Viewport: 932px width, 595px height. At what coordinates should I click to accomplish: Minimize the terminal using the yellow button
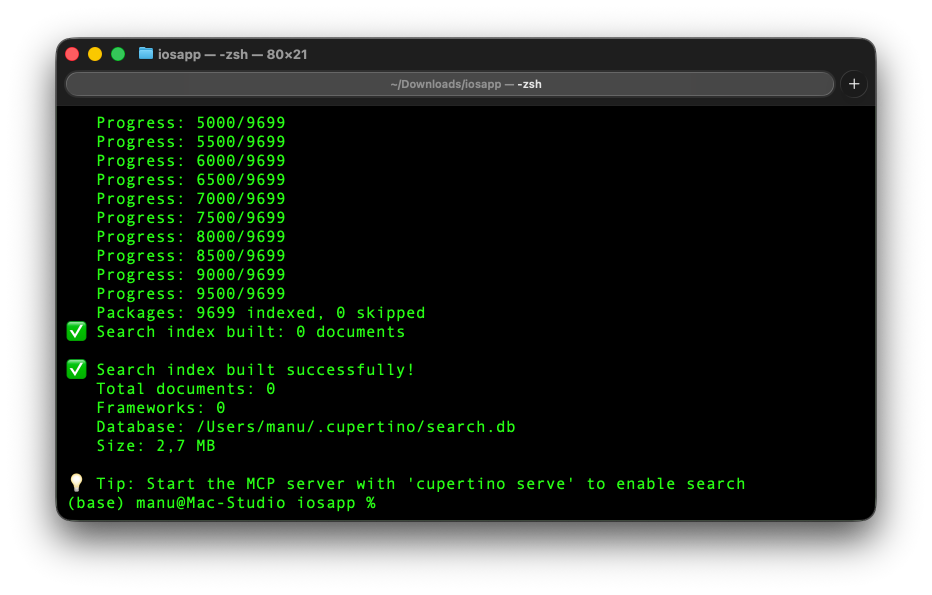pyautogui.click(x=95, y=54)
